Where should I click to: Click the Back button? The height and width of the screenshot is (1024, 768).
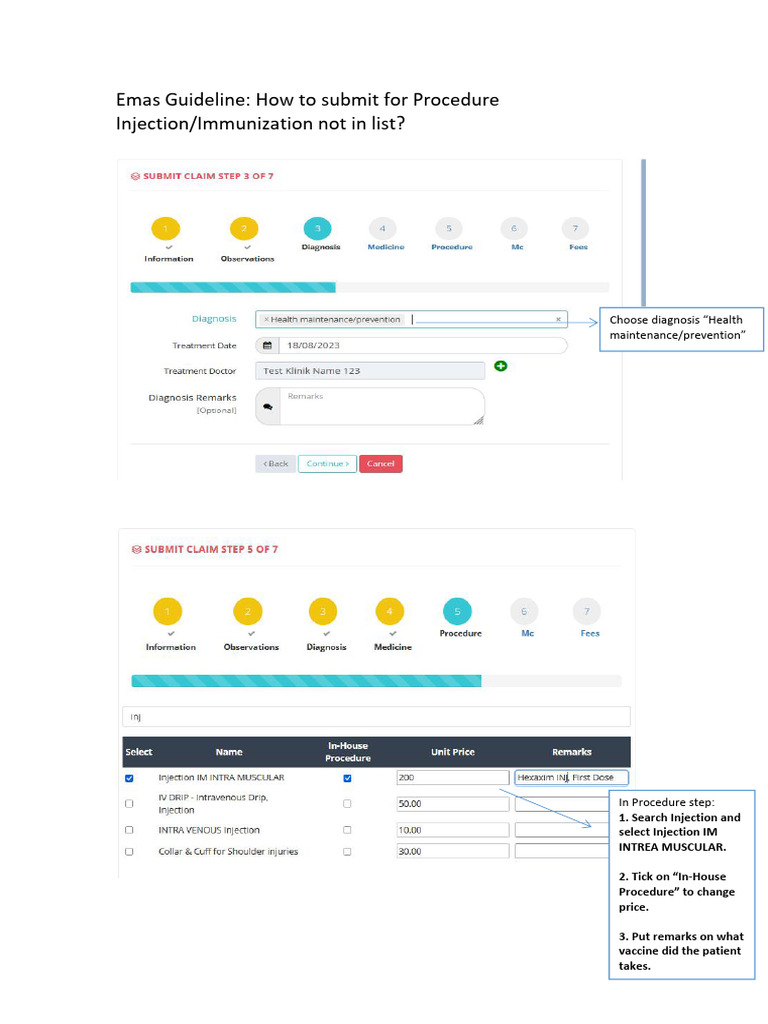point(276,464)
